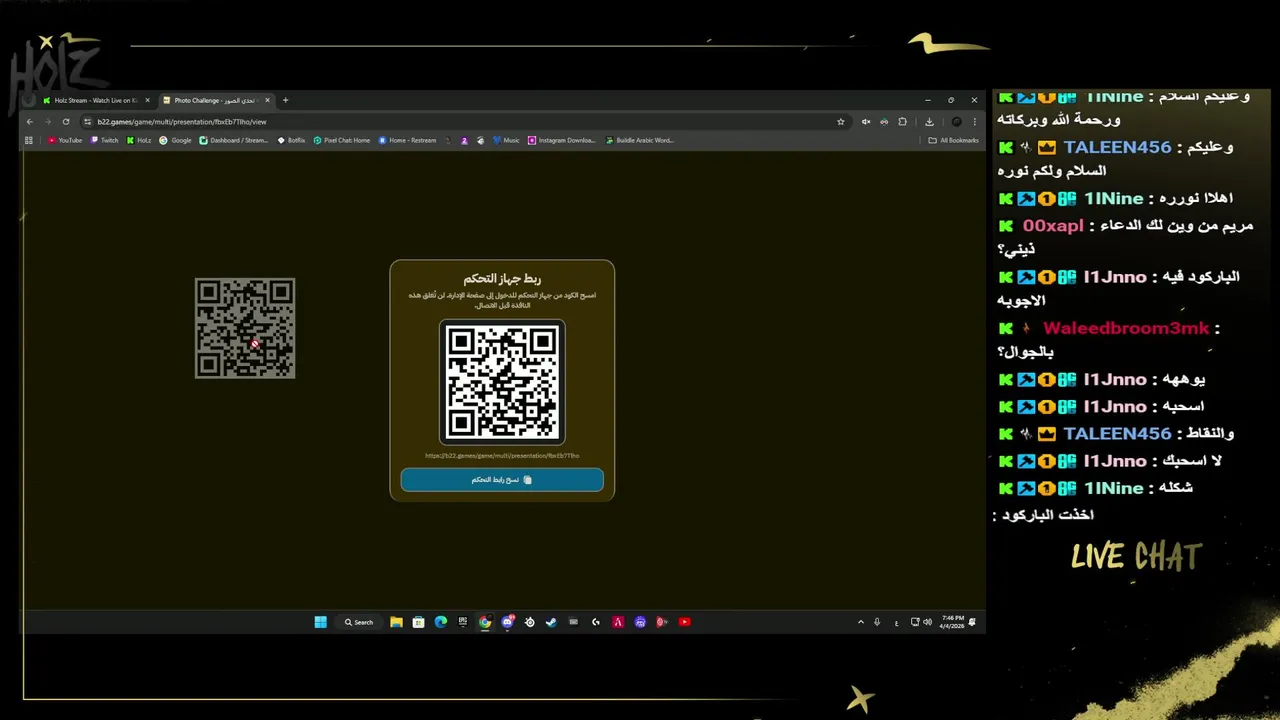
Task: Open the red YouTube taskbar icon
Action: point(684,622)
